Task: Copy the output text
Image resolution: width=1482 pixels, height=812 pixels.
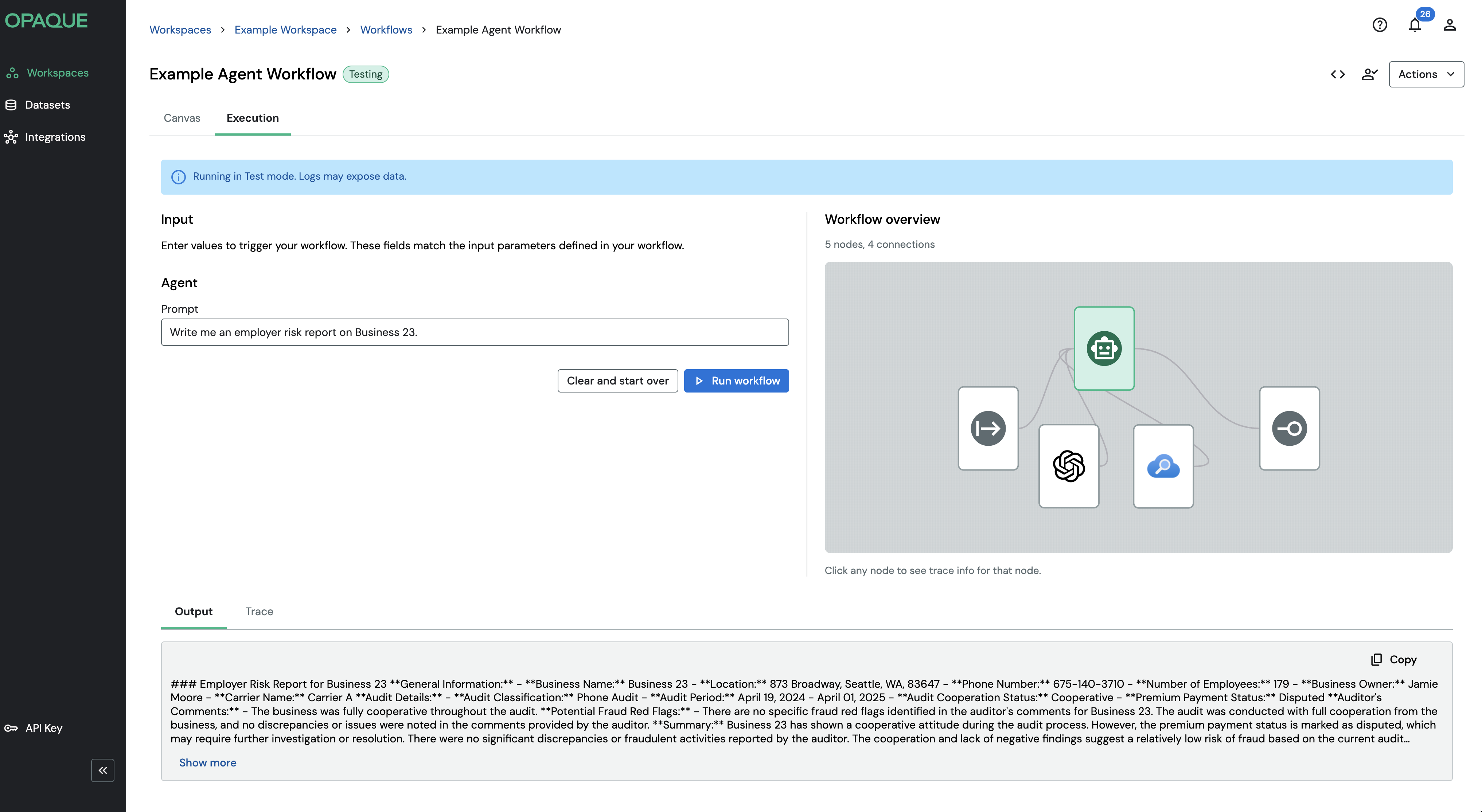Action: pos(1394,660)
